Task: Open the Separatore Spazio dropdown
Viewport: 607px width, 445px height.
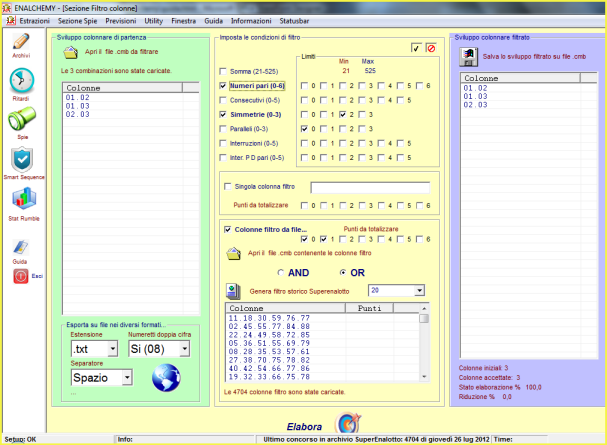Action: (127, 377)
